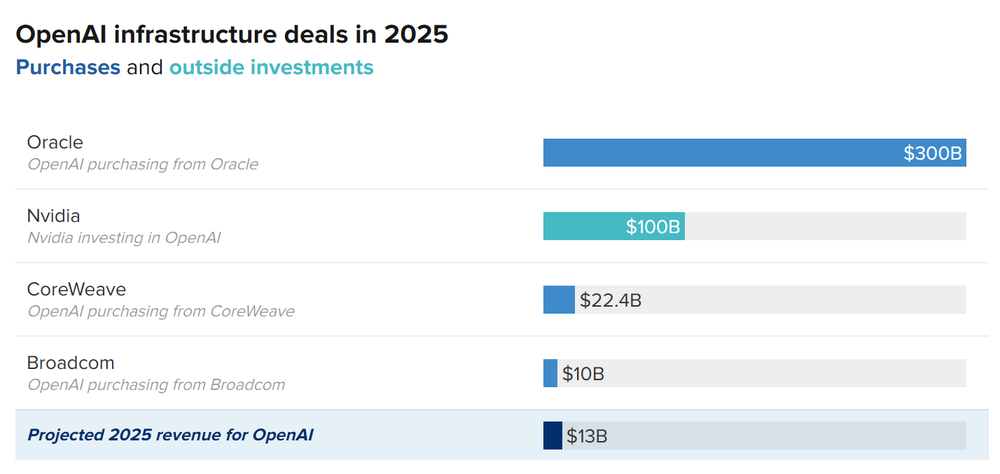This screenshot has height=474, width=1000.
Task: Click the Oracle row label
Action: pos(55,142)
